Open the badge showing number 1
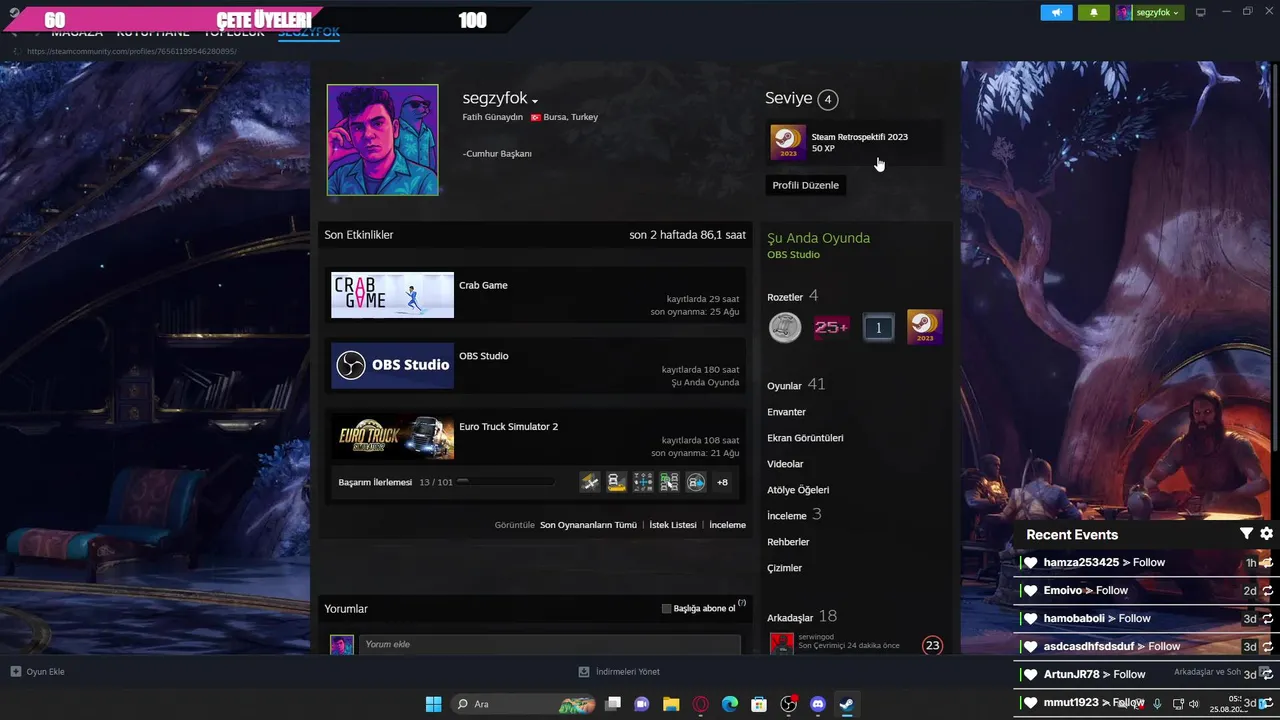1280x720 pixels. tap(878, 327)
